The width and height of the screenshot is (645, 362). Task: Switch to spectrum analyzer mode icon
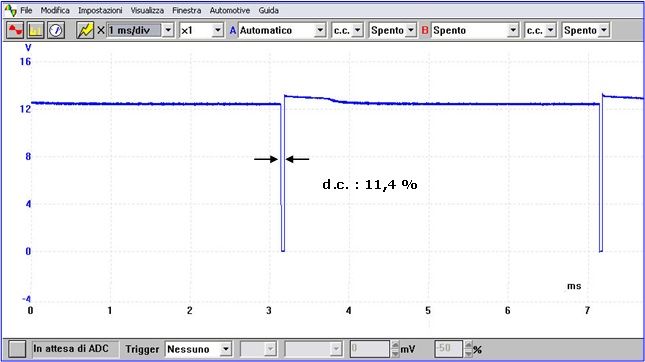click(35, 30)
